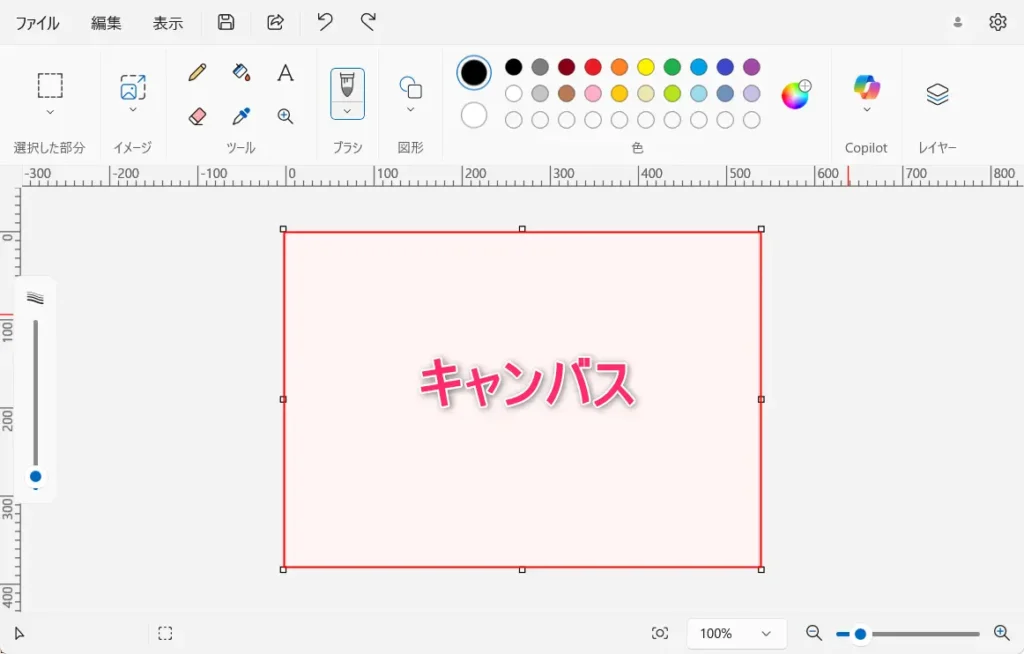Pick the light gray swatch
The image size is (1024, 654).
pyautogui.click(x=540, y=93)
